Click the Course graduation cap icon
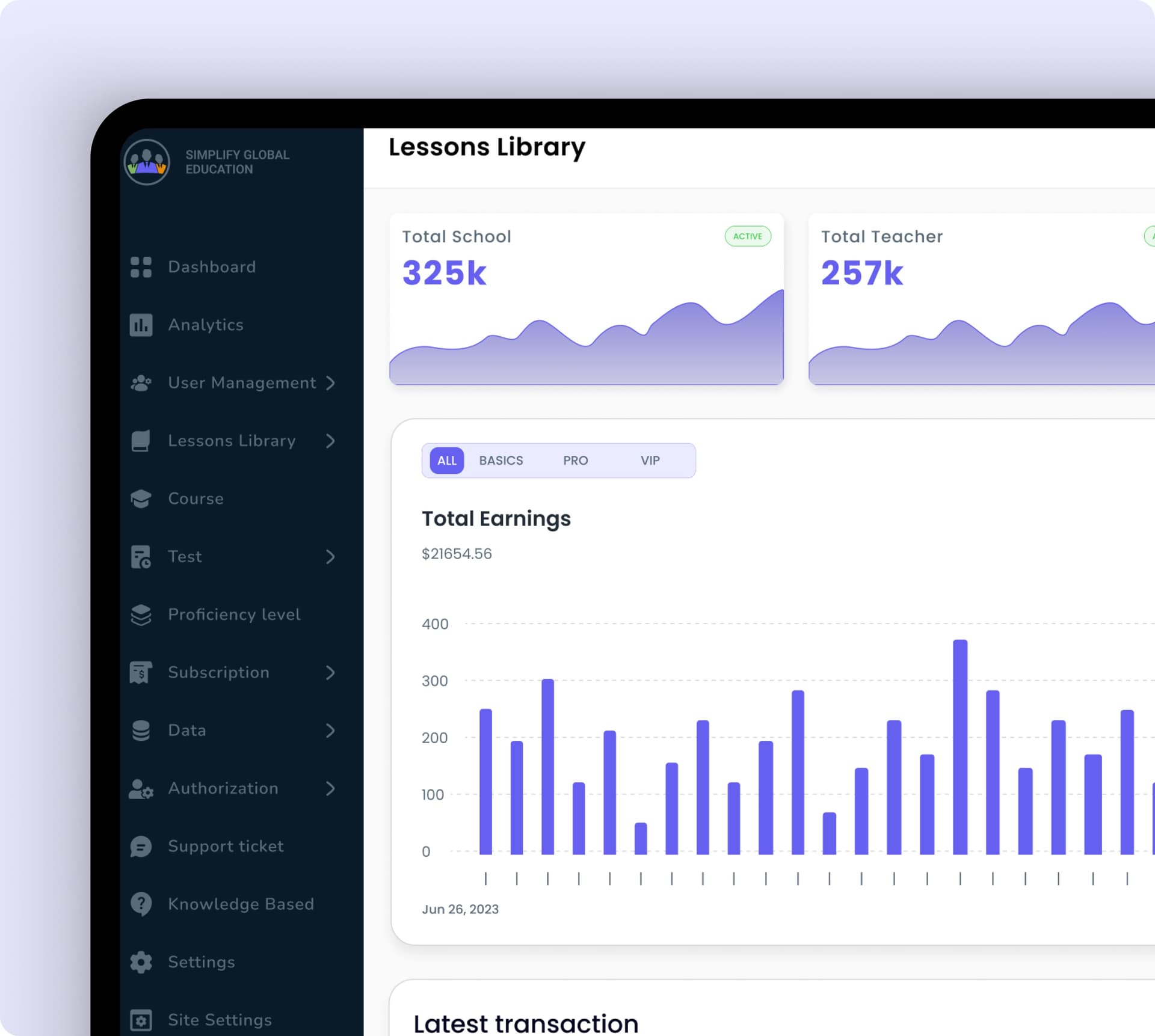Image resolution: width=1155 pixels, height=1036 pixels. click(x=141, y=498)
